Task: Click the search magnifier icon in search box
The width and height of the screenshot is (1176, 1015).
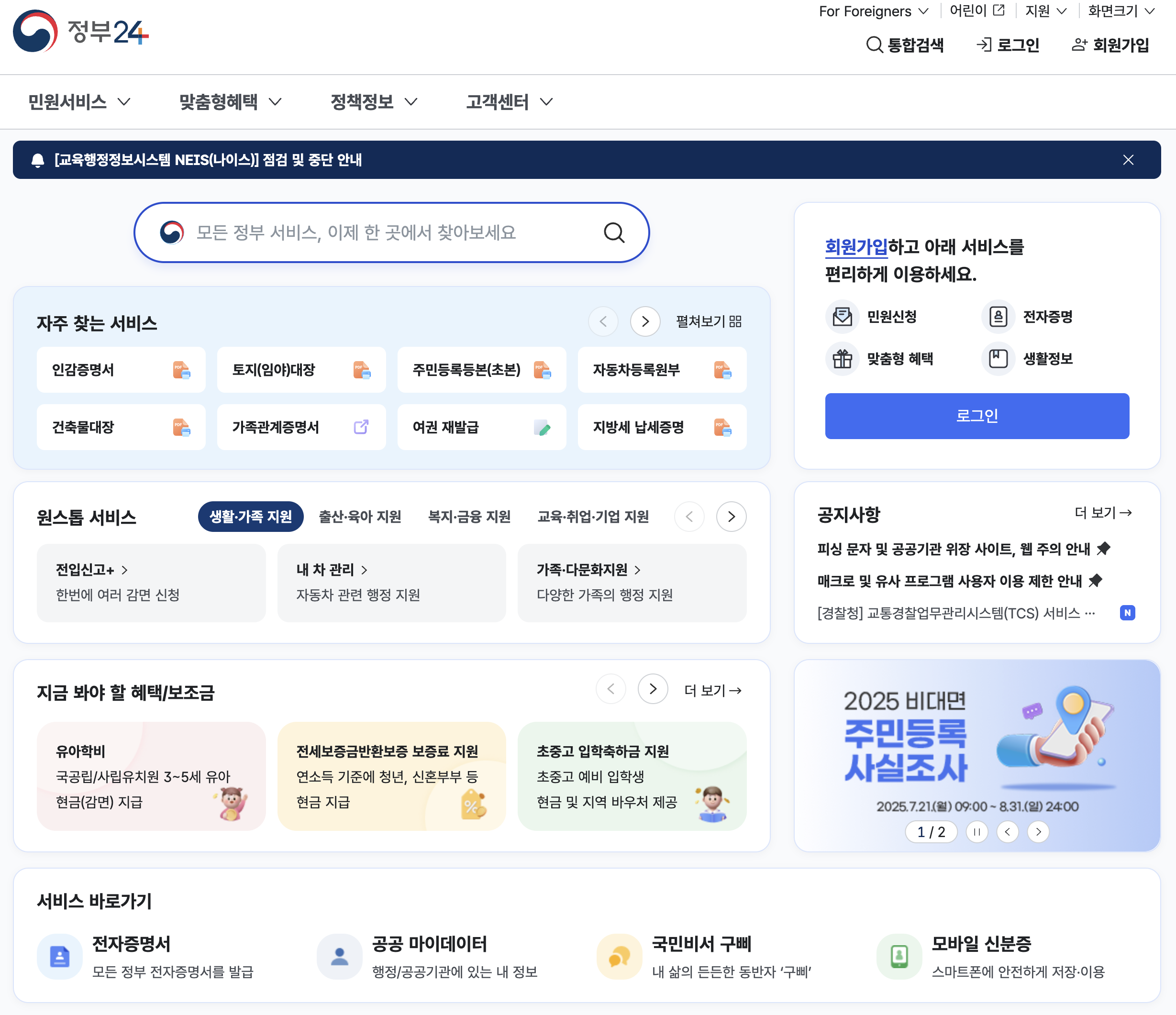Action: [613, 232]
